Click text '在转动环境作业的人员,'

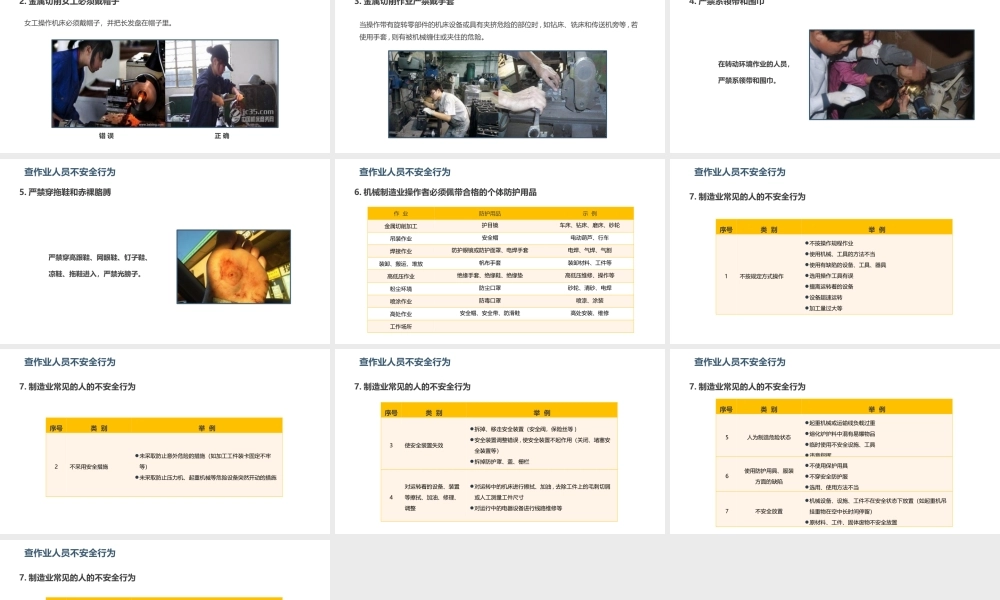[x=754, y=64]
